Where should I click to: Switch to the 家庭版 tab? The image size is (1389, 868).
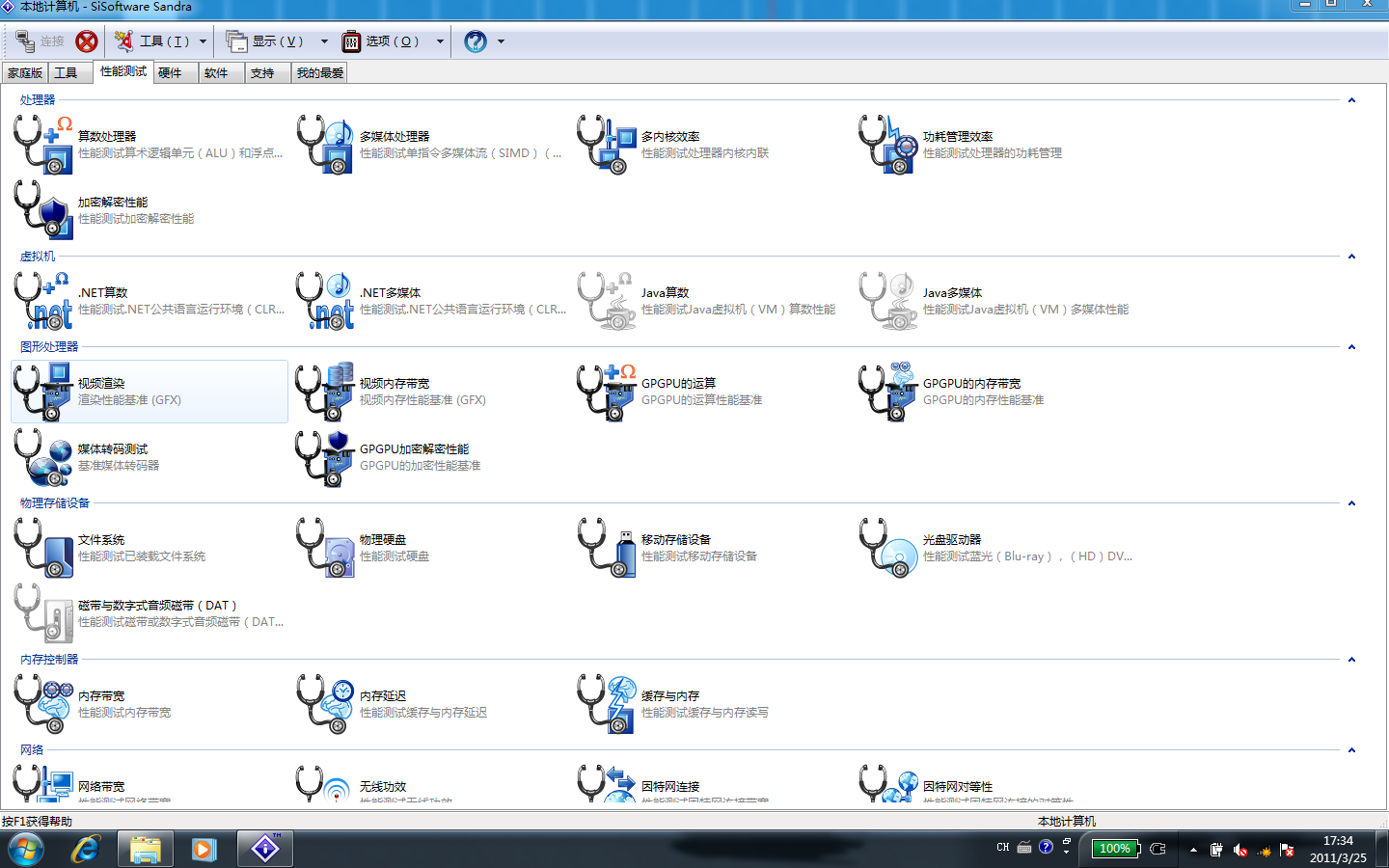coord(25,73)
